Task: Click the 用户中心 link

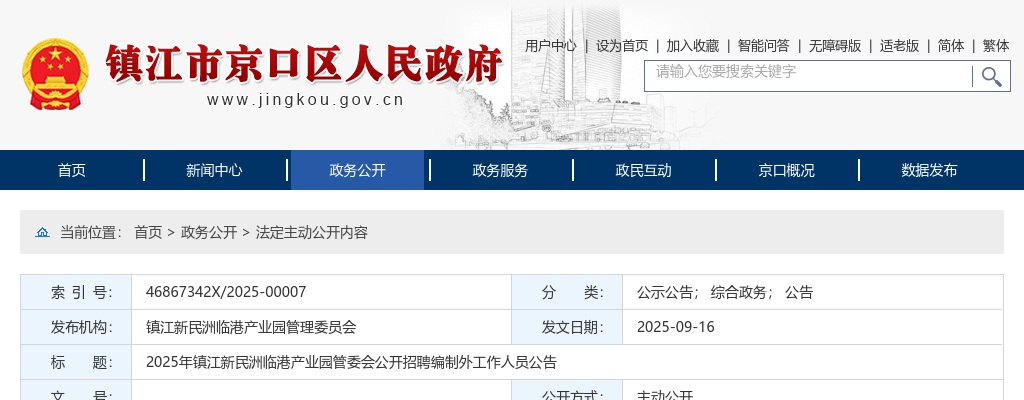Action: (x=551, y=45)
